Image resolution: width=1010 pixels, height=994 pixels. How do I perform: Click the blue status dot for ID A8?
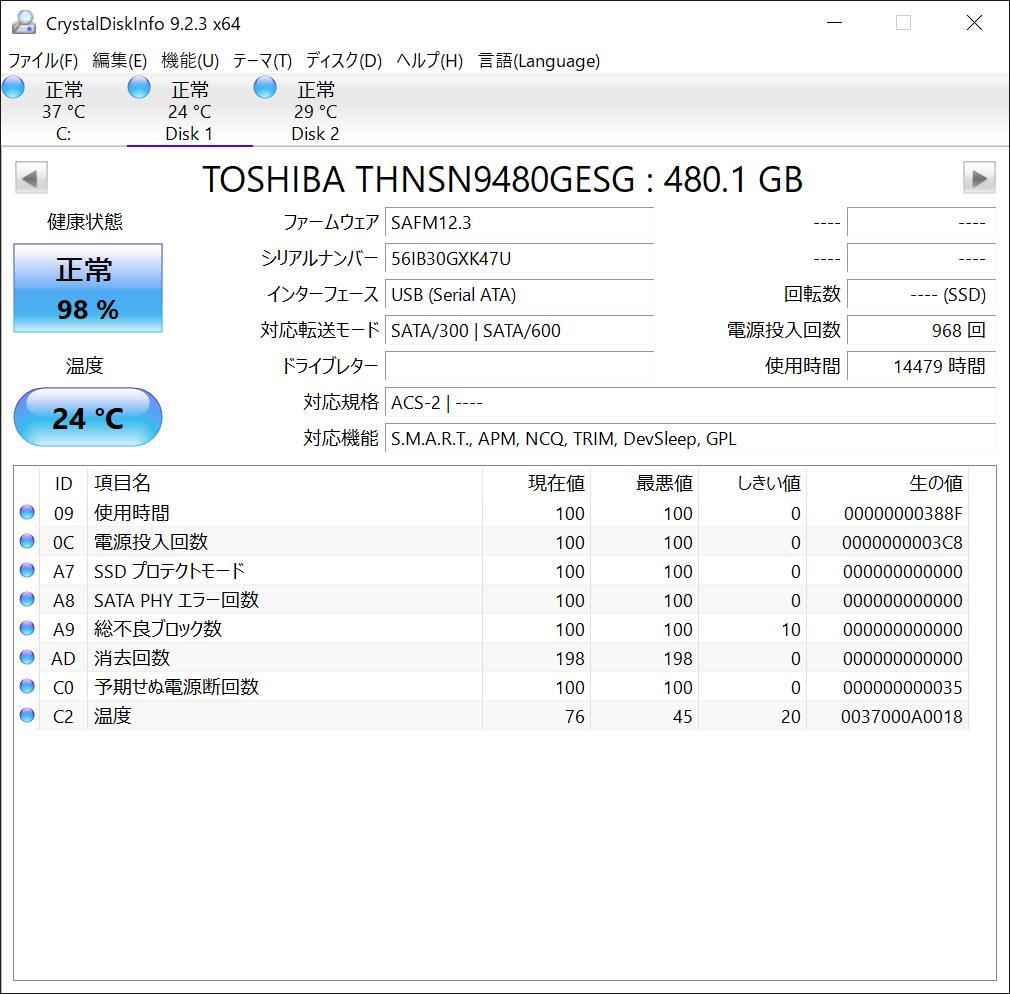click(27, 599)
